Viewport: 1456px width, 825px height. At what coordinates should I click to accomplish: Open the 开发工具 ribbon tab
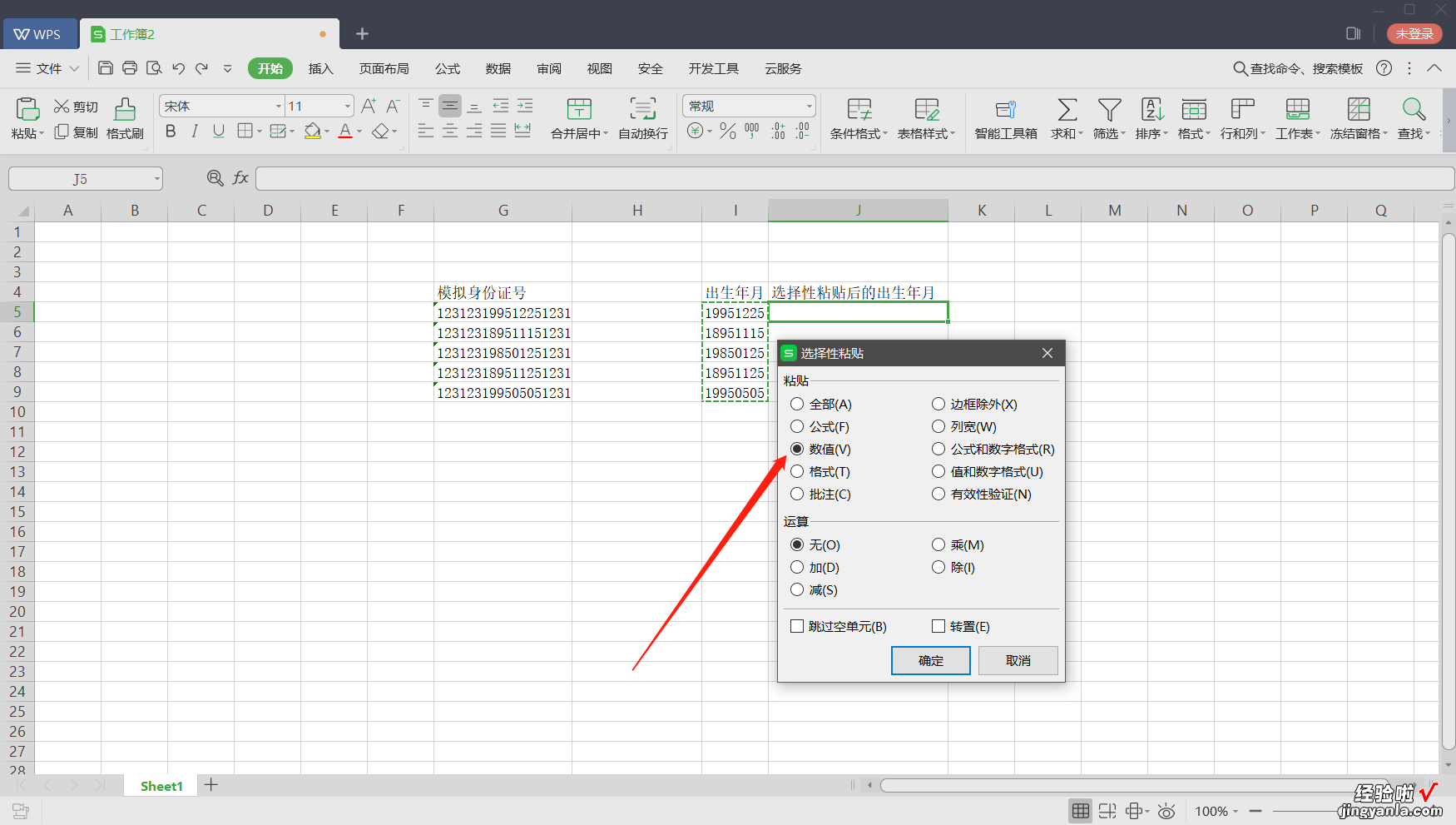tap(714, 68)
